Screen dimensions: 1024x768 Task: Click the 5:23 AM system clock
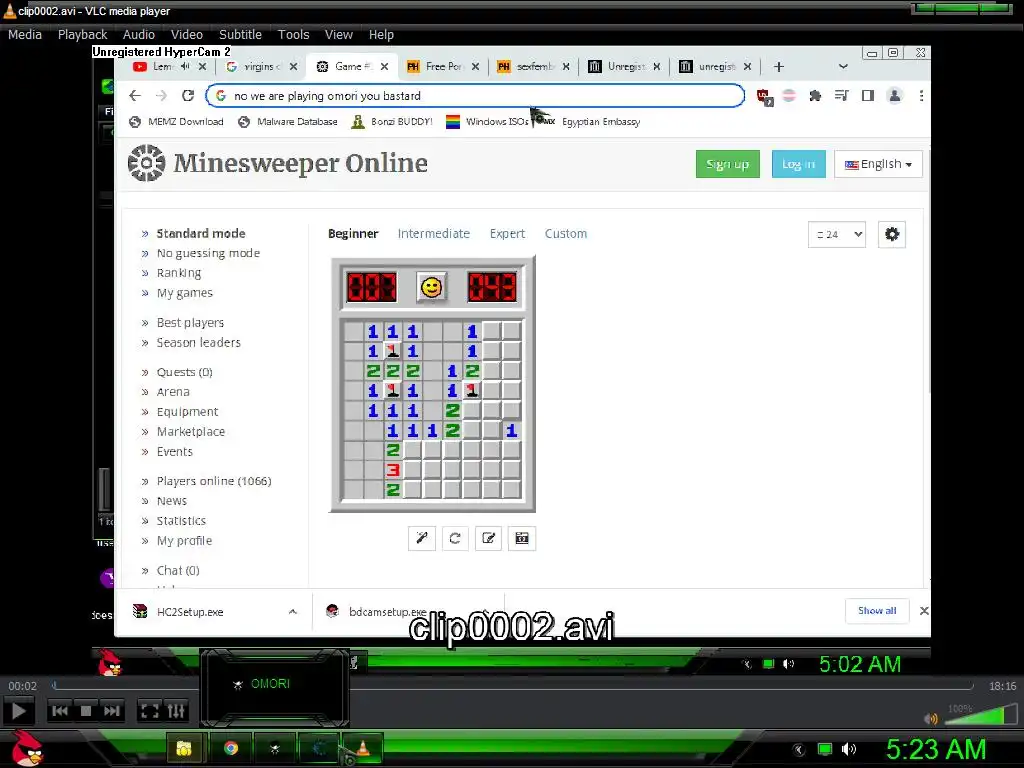click(x=936, y=749)
